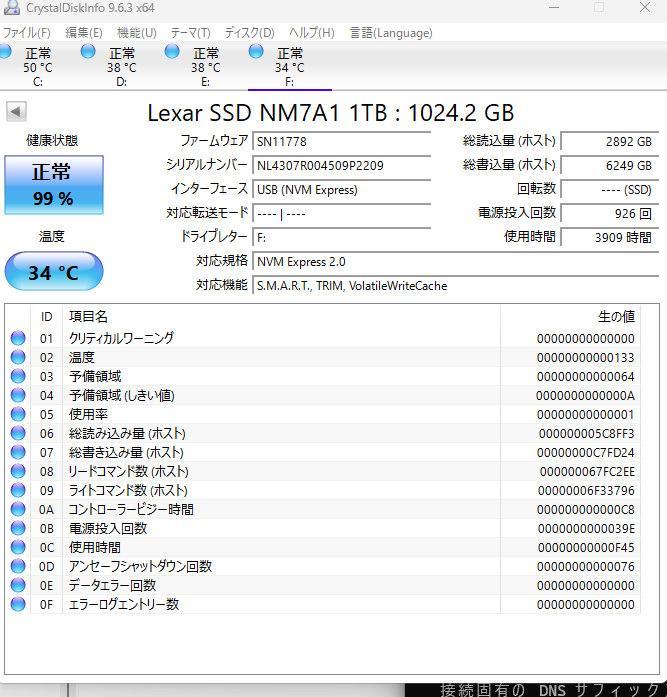Click the status icon for リードコマンド数 row
This screenshot has height=697, width=667.
tap(18, 471)
